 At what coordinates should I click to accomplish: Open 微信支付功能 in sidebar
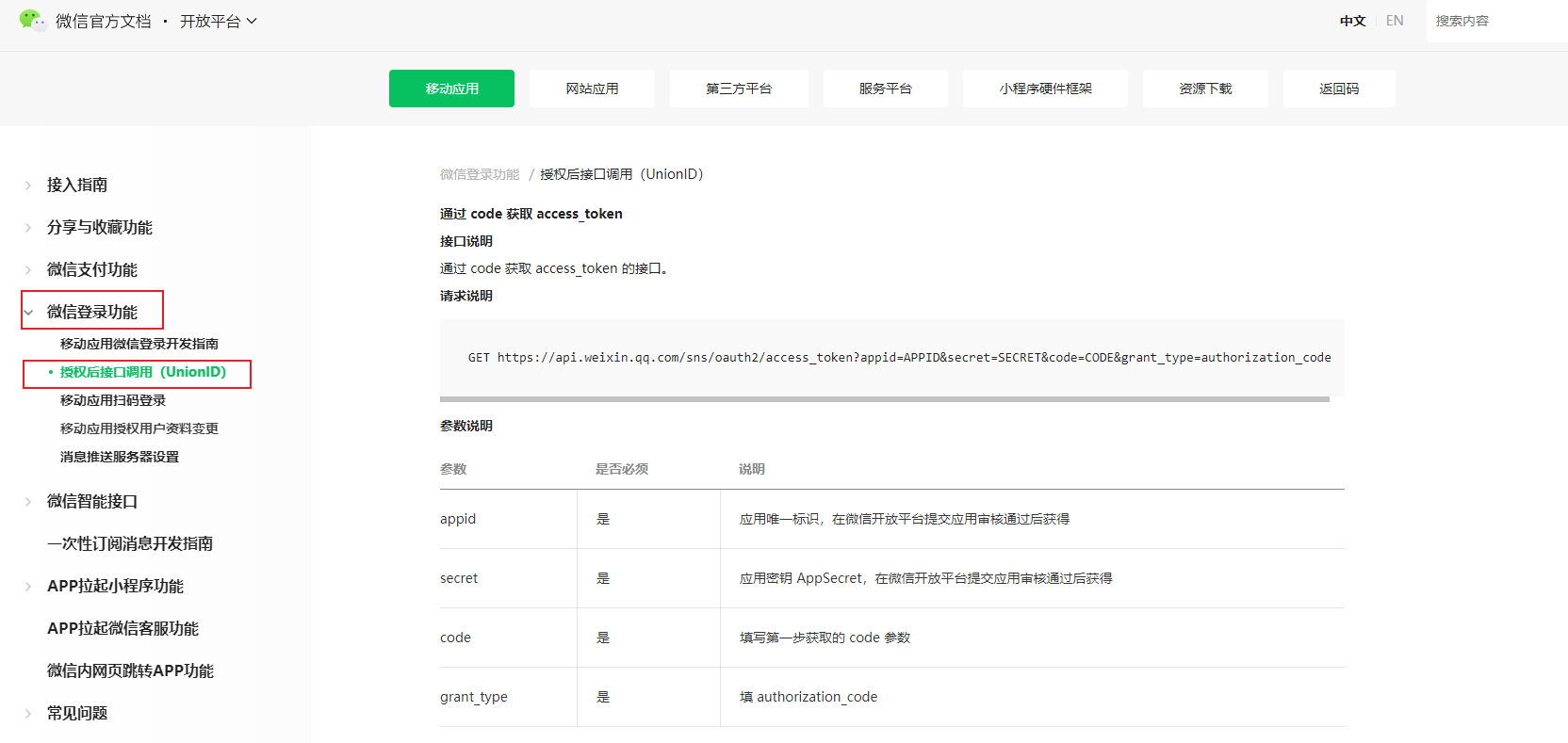[x=92, y=269]
